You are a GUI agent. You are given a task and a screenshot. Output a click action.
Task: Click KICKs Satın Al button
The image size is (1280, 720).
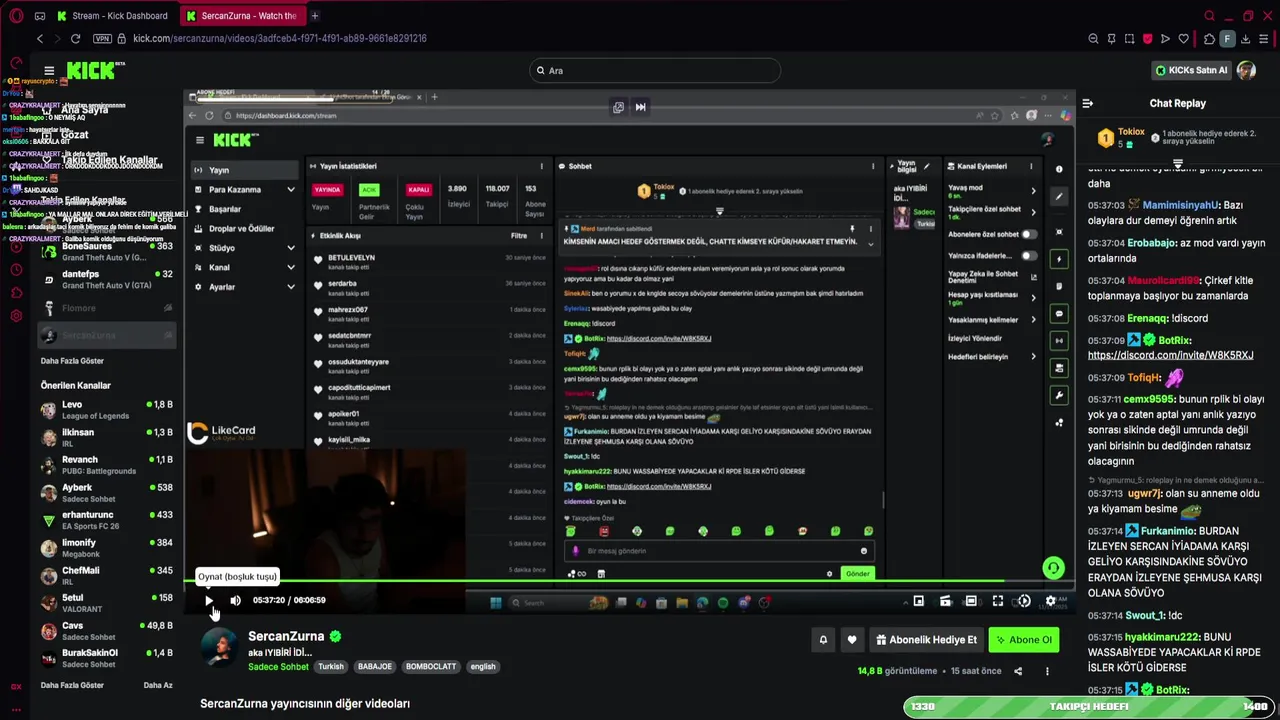click(x=1192, y=70)
